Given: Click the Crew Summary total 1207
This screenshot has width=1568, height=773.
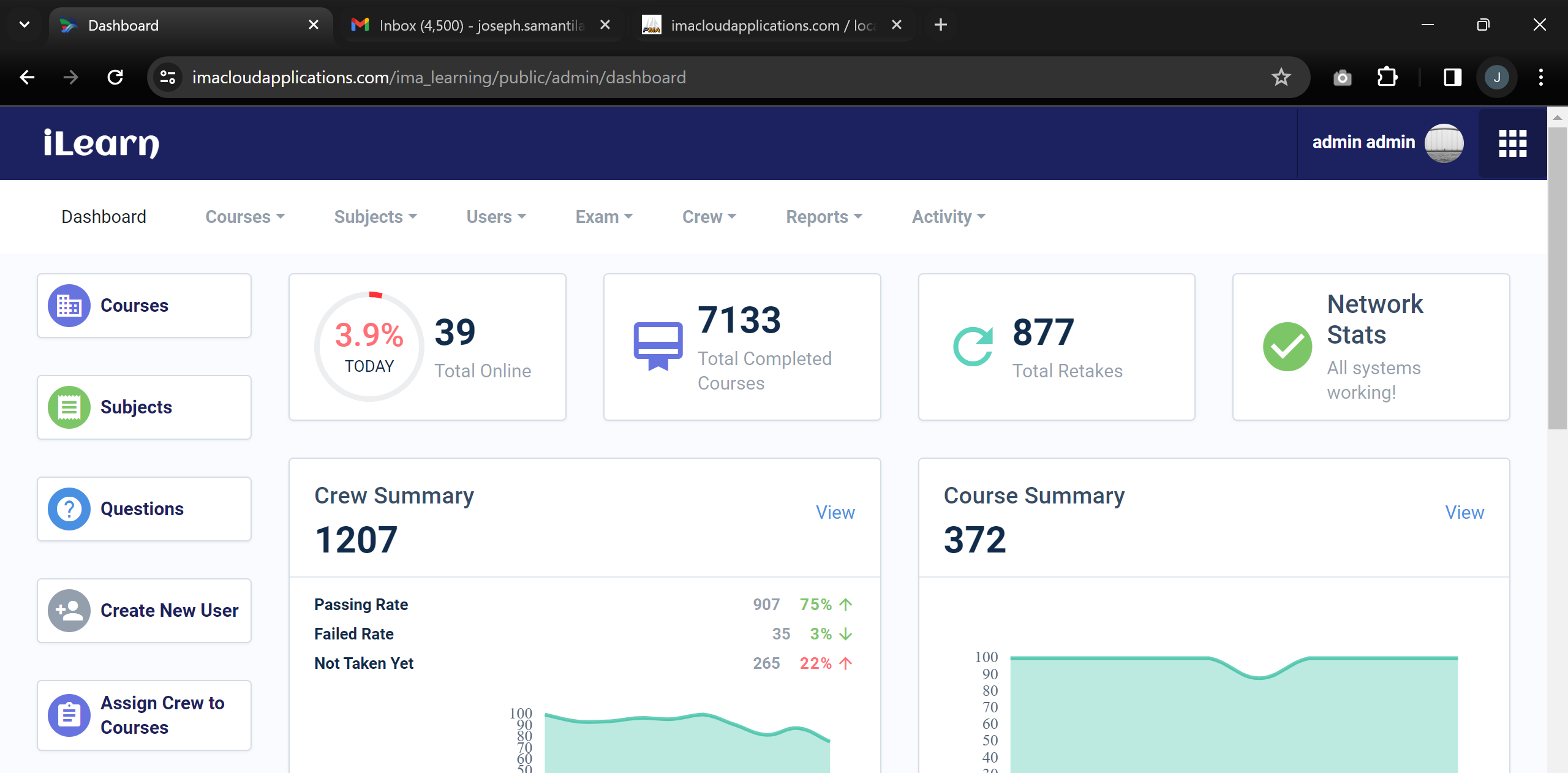Looking at the screenshot, I should (356, 540).
